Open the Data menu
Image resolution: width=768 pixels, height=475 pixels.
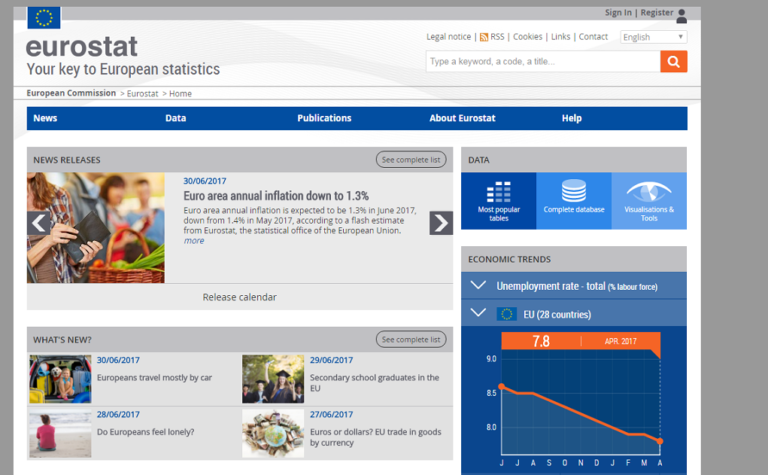pyautogui.click(x=175, y=118)
